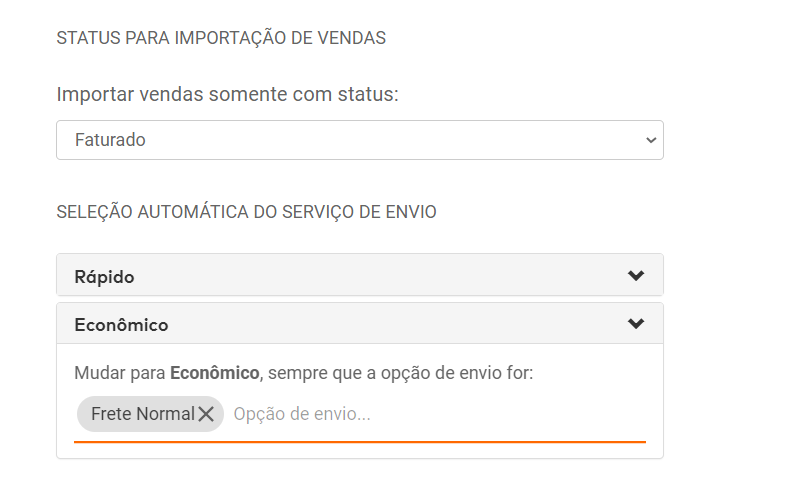The image size is (801, 497).
Task: Click the "sempre que a opção de envio for" text
Action: click(399, 373)
